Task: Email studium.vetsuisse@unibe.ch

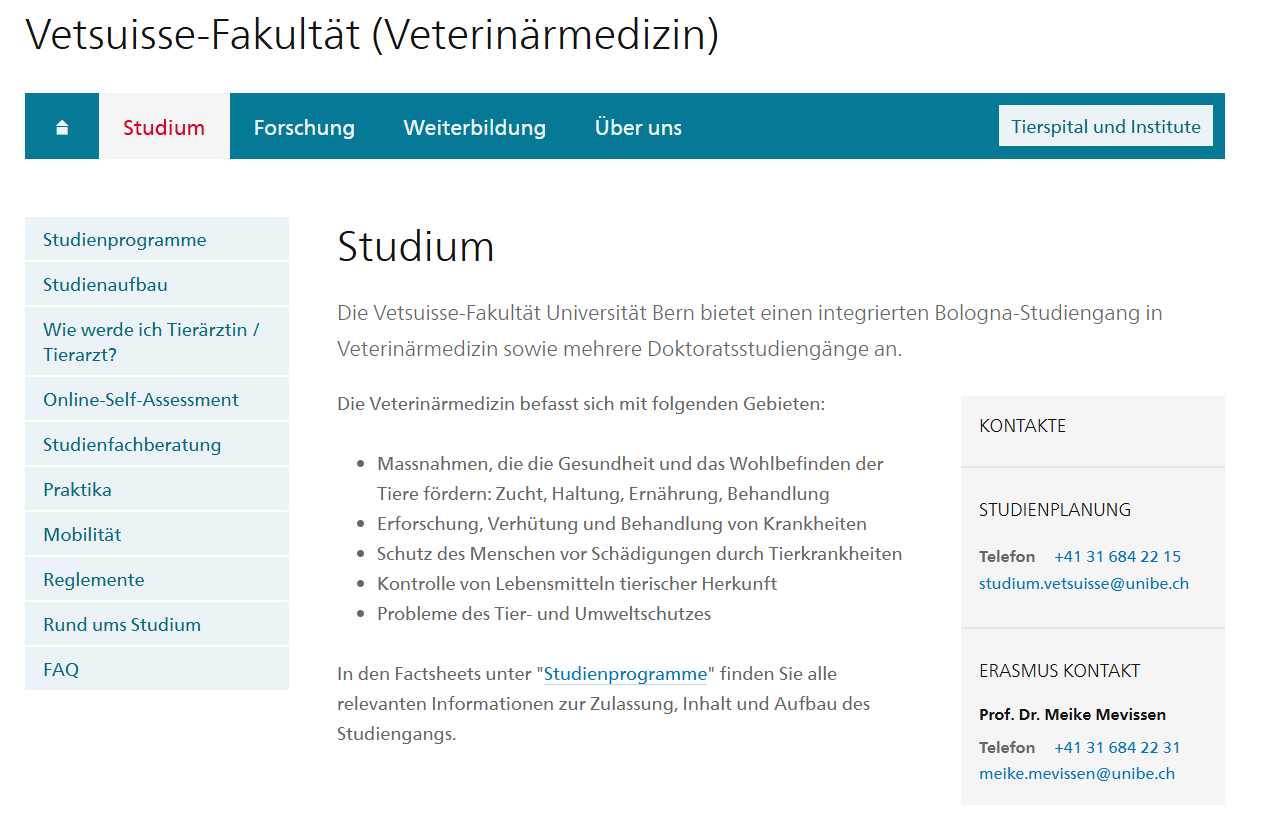Action: (x=1084, y=583)
